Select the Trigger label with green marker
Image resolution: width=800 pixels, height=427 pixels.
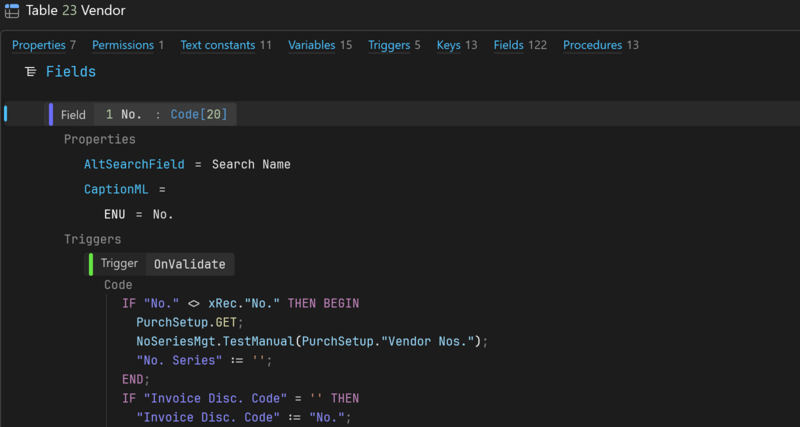119,264
